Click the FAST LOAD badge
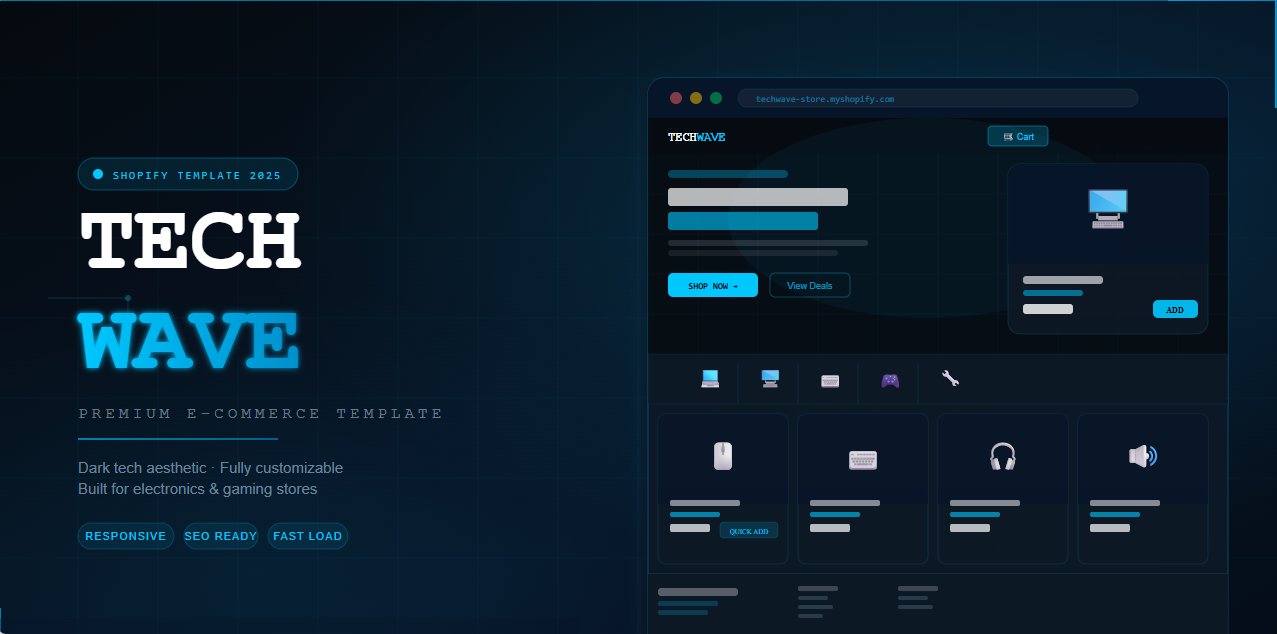 [307, 536]
